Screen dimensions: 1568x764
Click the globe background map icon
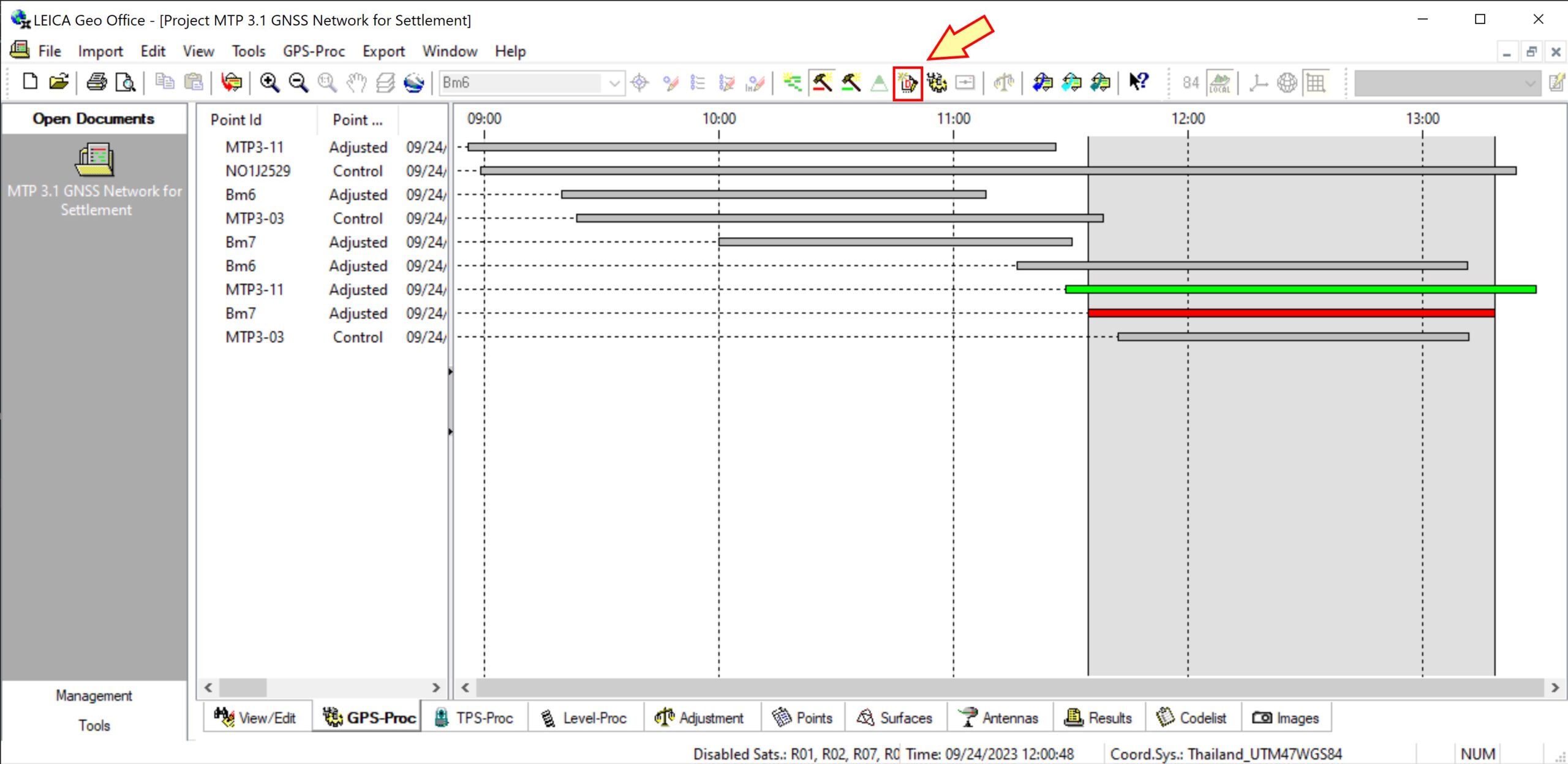[1287, 83]
